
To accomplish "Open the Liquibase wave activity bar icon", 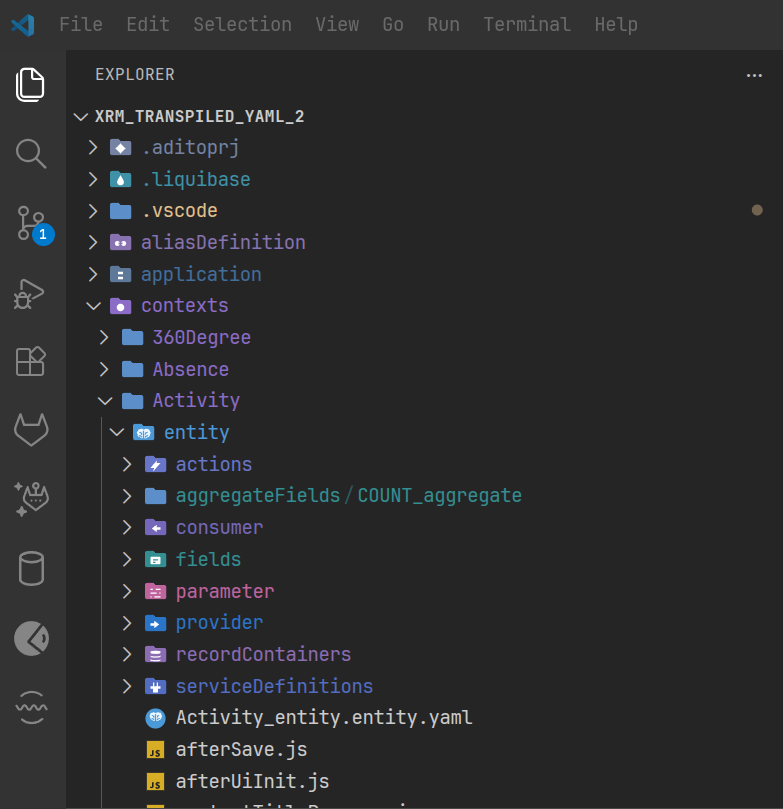I will pos(31,707).
